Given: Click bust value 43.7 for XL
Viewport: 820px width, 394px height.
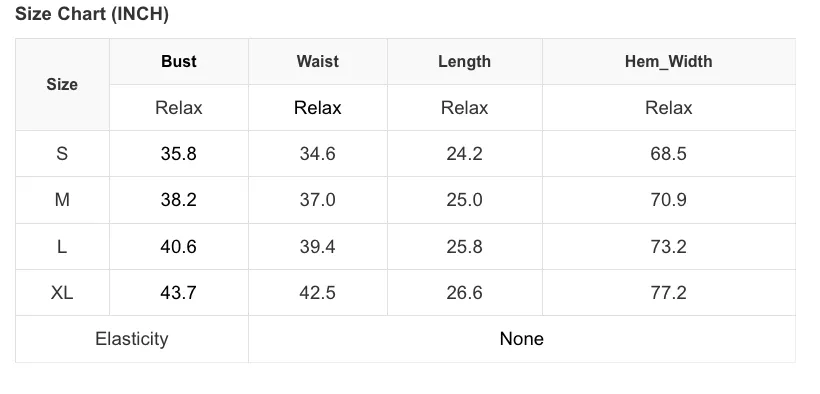Looking at the screenshot, I should [x=178, y=292].
